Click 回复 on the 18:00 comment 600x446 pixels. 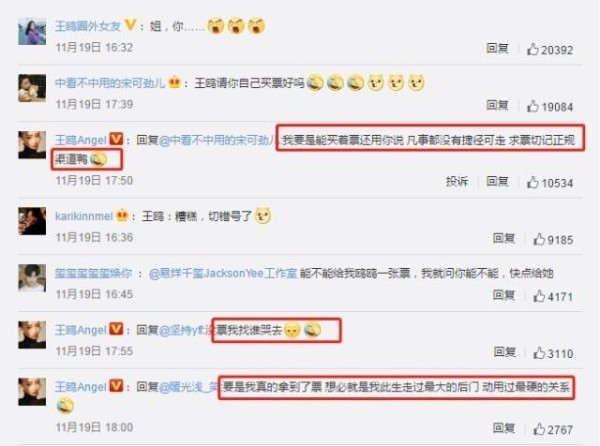[x=504, y=428]
